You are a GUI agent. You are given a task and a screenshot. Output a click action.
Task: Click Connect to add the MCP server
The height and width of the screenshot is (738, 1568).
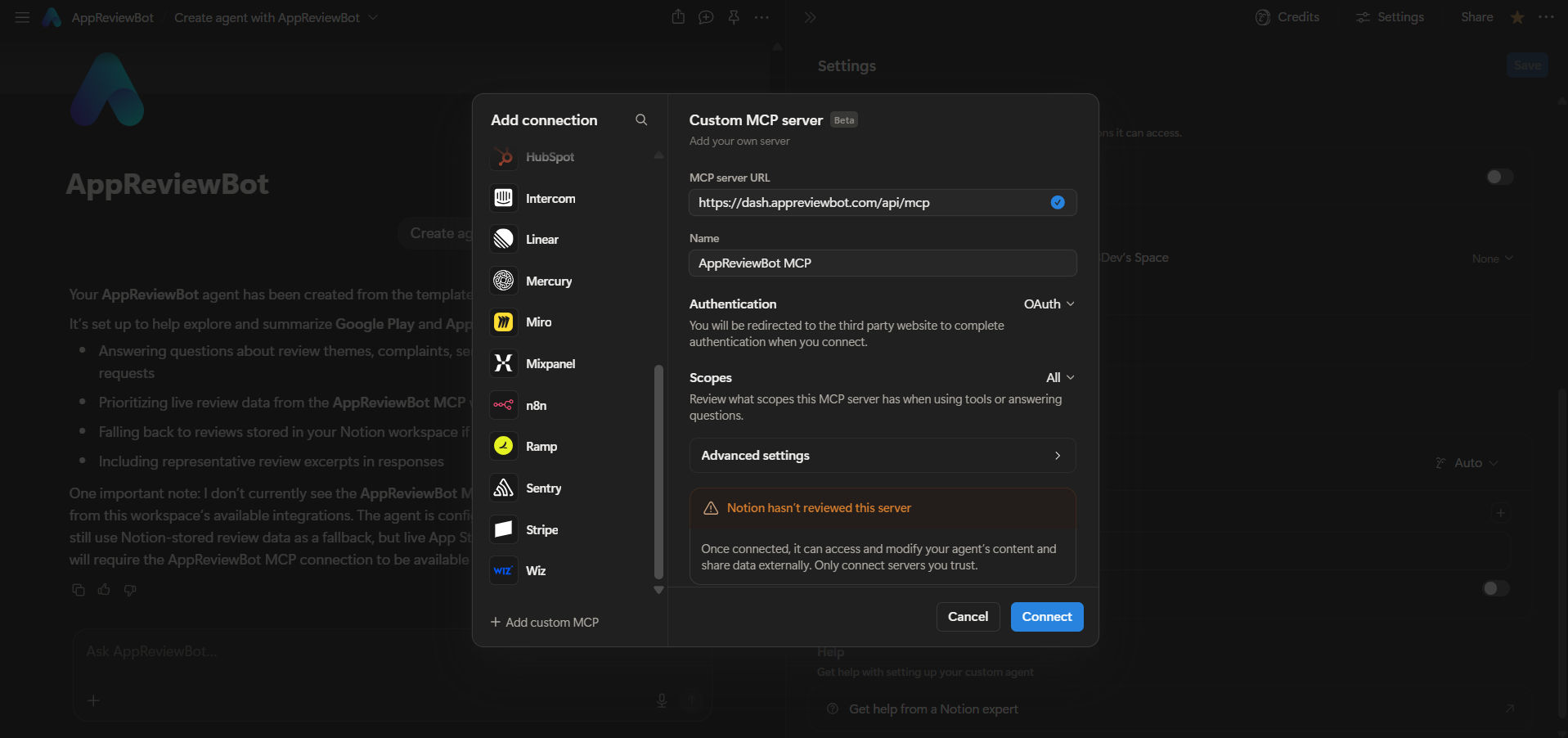[1047, 617]
